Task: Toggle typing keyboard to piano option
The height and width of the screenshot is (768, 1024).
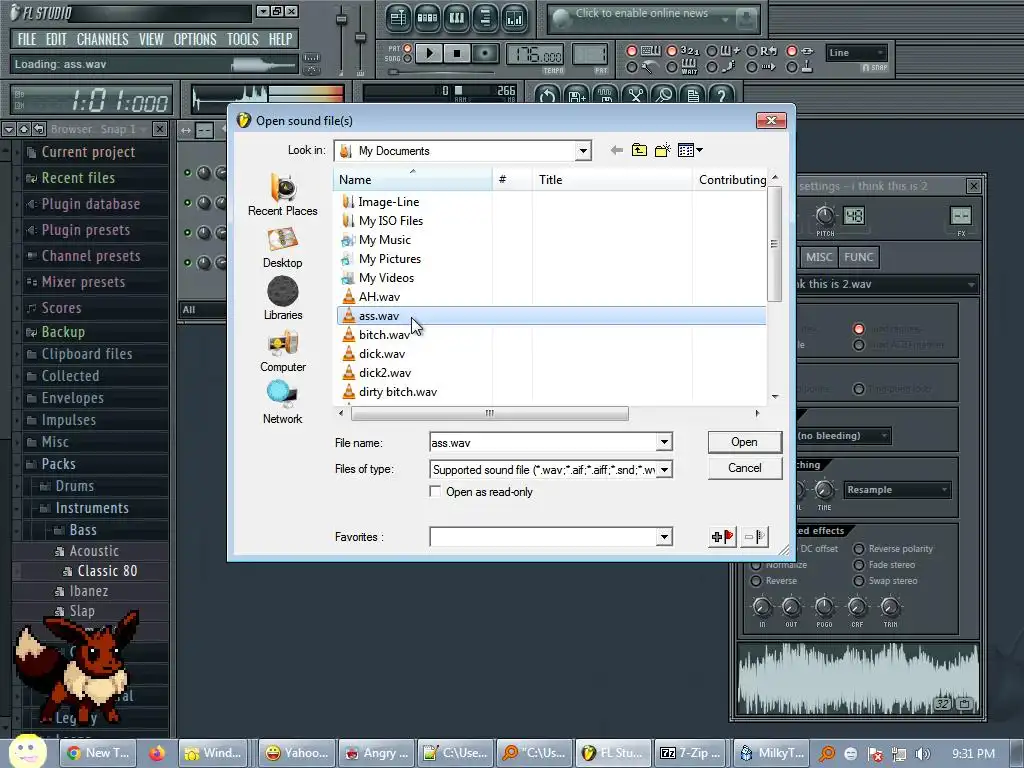Action: point(632,51)
